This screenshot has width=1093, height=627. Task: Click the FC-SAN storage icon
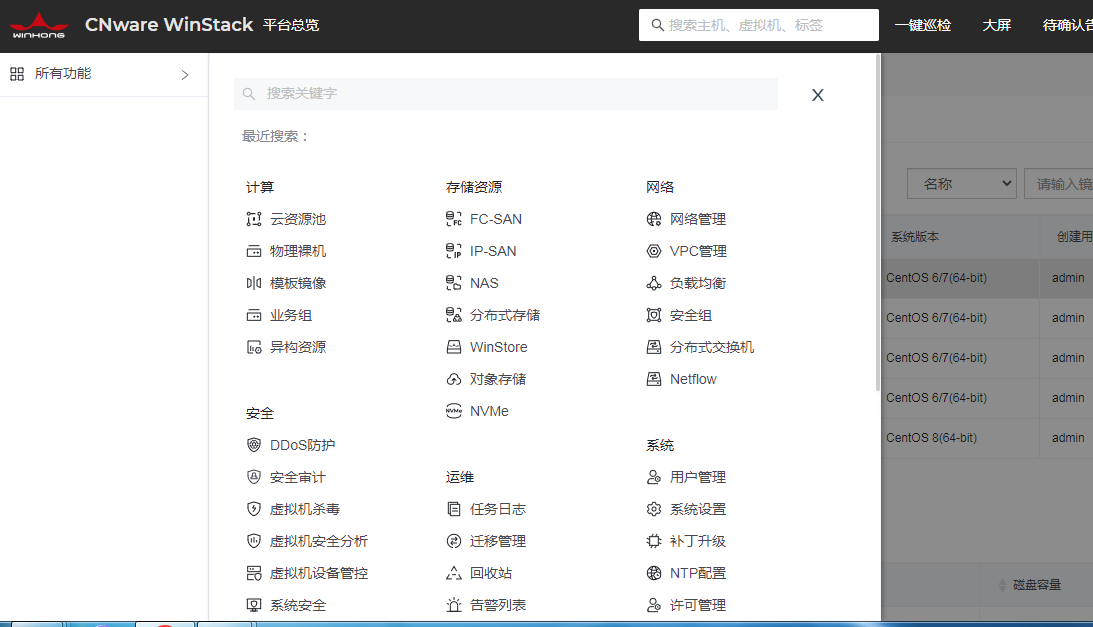pyautogui.click(x=453, y=219)
